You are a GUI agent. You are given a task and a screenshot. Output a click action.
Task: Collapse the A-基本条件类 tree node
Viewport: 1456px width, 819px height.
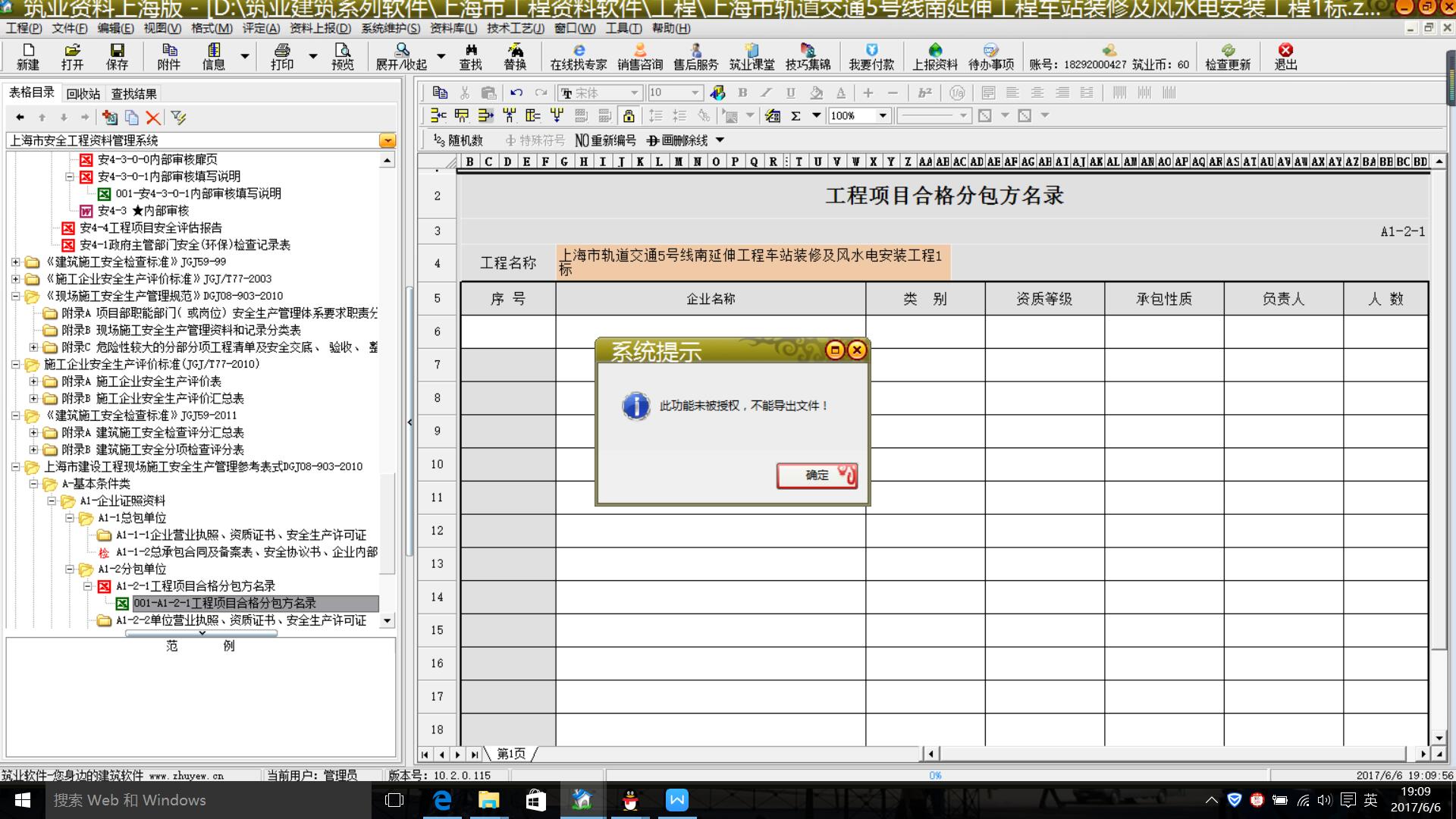click(33, 484)
